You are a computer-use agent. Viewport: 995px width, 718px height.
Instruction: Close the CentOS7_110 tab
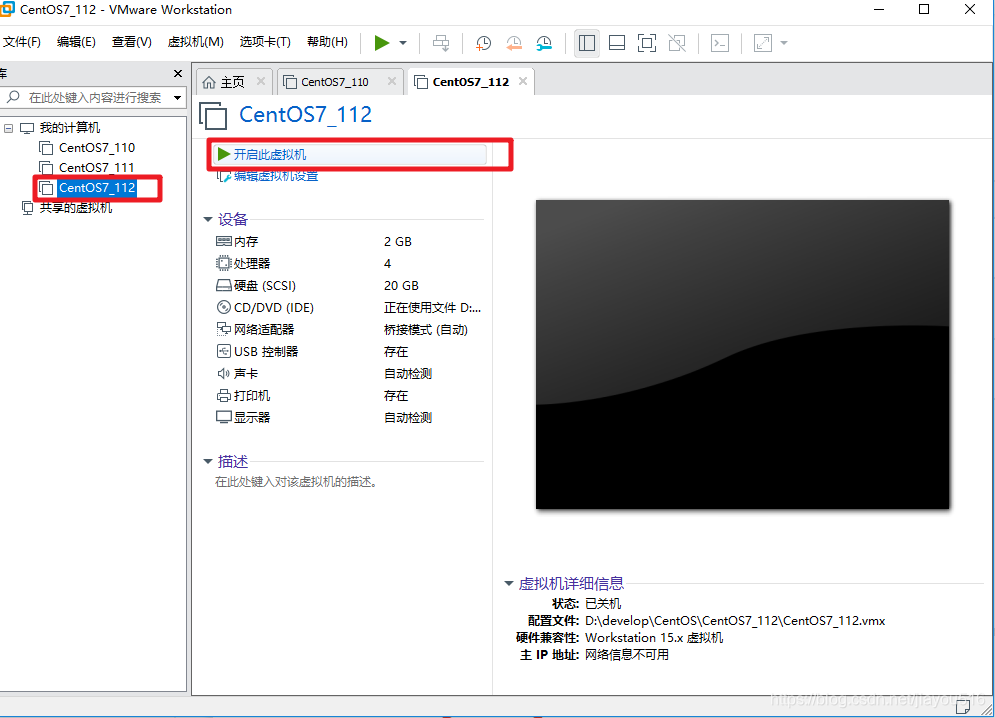[x=392, y=81]
